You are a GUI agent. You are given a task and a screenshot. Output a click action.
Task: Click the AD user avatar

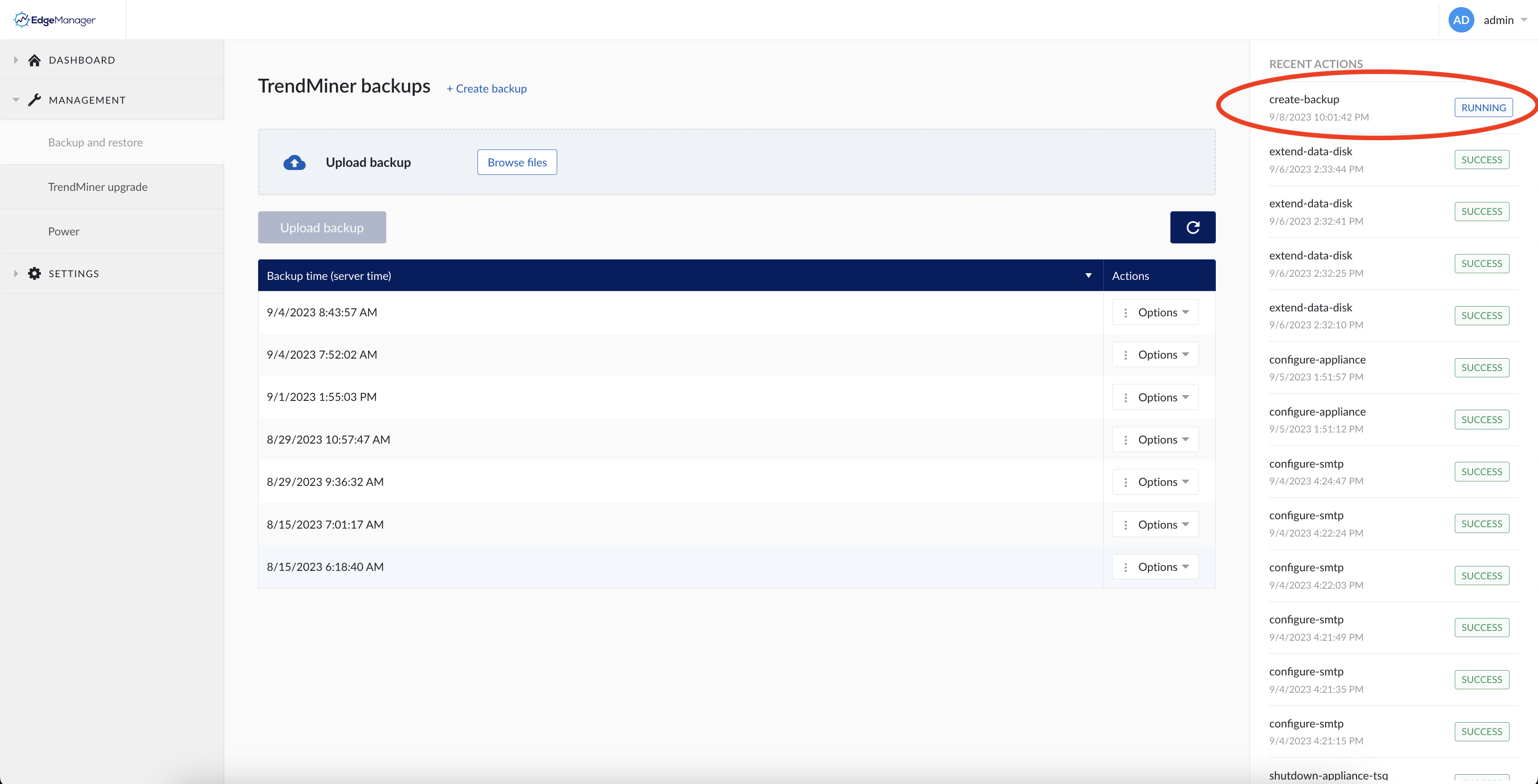click(1461, 20)
